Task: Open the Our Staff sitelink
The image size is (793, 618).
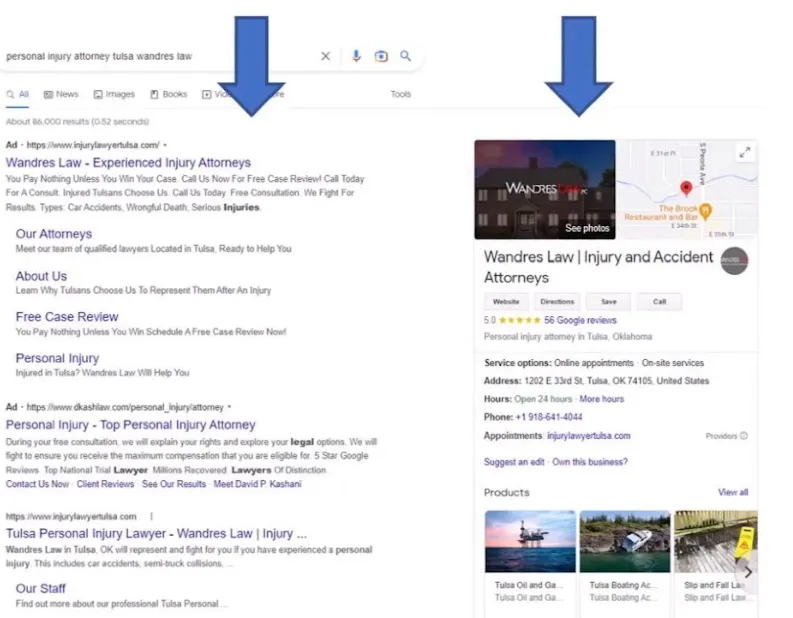Action: (40, 589)
